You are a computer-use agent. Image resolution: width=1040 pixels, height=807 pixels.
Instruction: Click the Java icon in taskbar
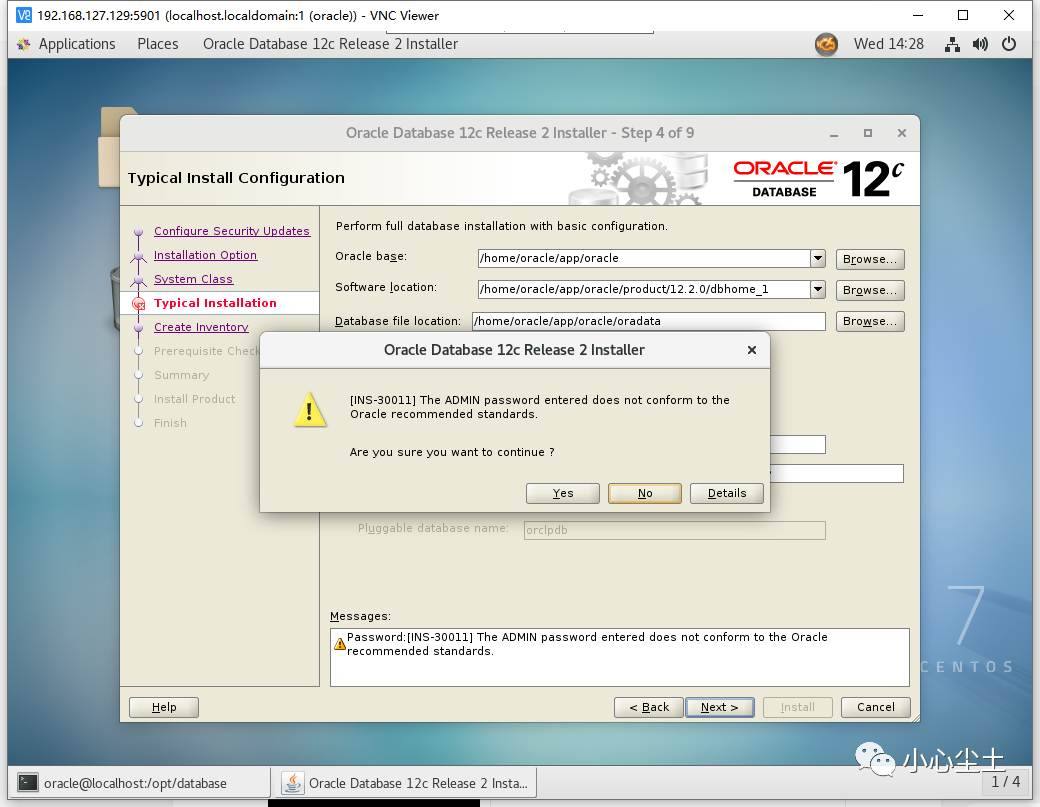point(292,783)
